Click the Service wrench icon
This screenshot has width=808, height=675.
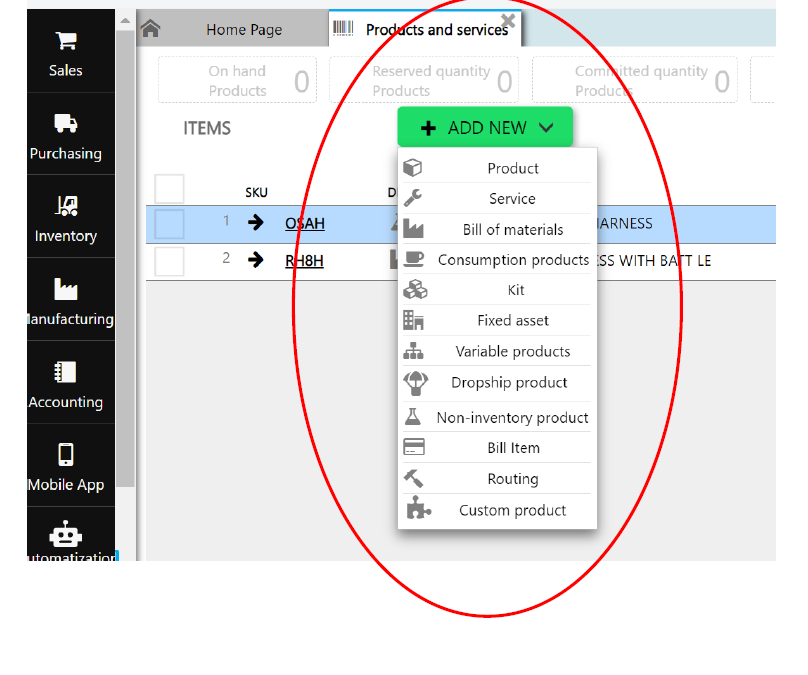[413, 198]
